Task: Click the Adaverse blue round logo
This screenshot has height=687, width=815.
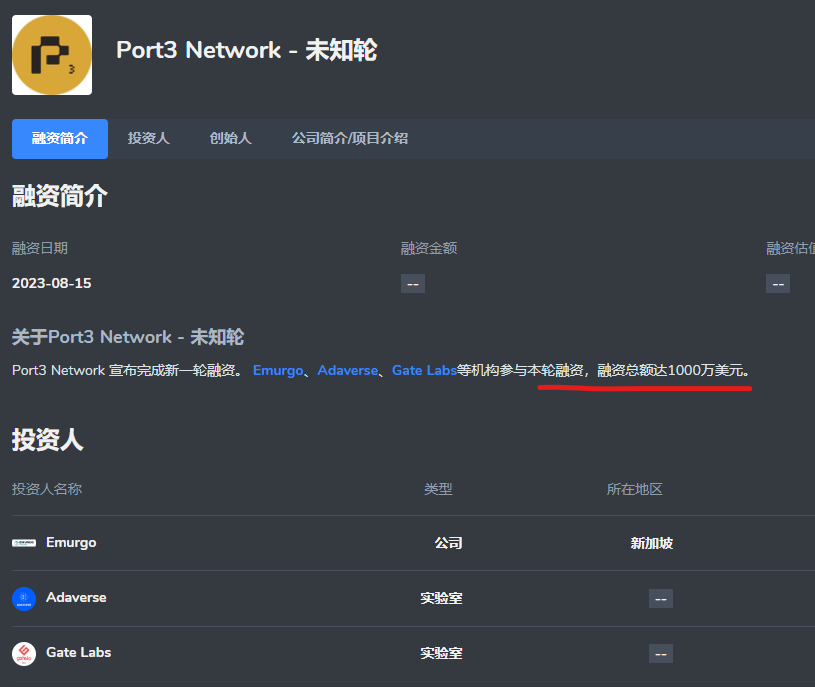Action: coord(24,599)
